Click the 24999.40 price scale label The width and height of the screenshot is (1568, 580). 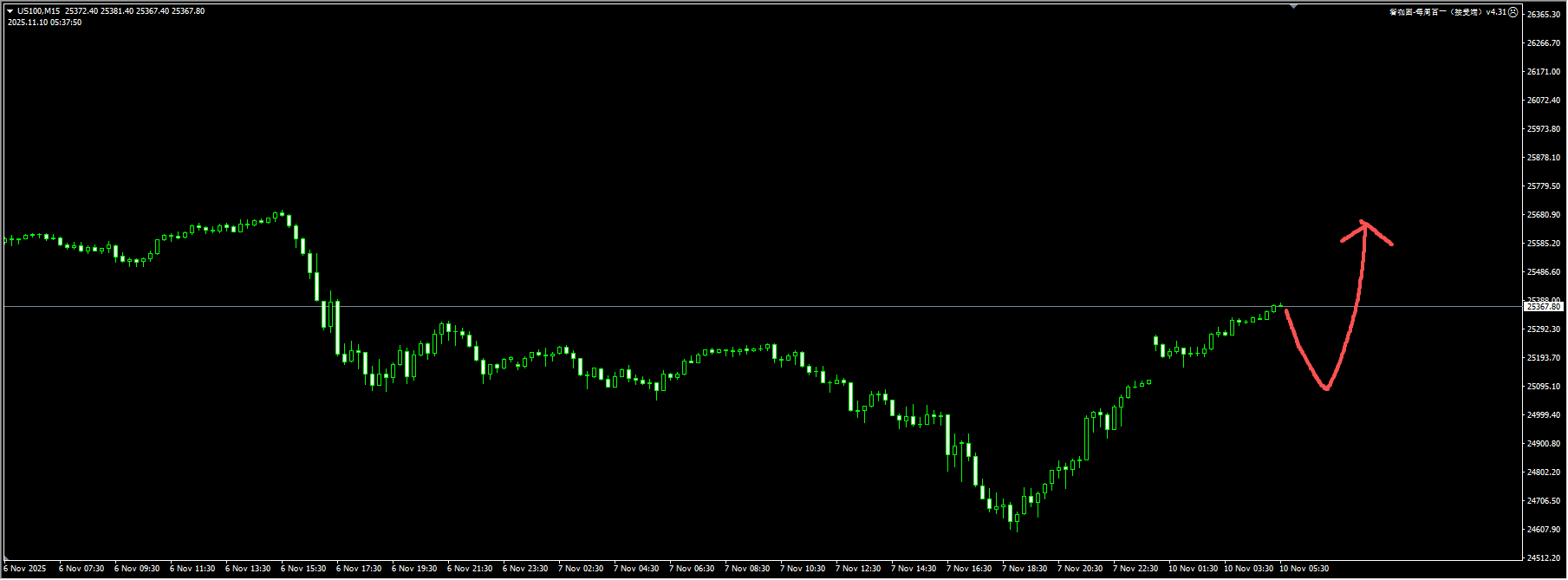click(1544, 415)
